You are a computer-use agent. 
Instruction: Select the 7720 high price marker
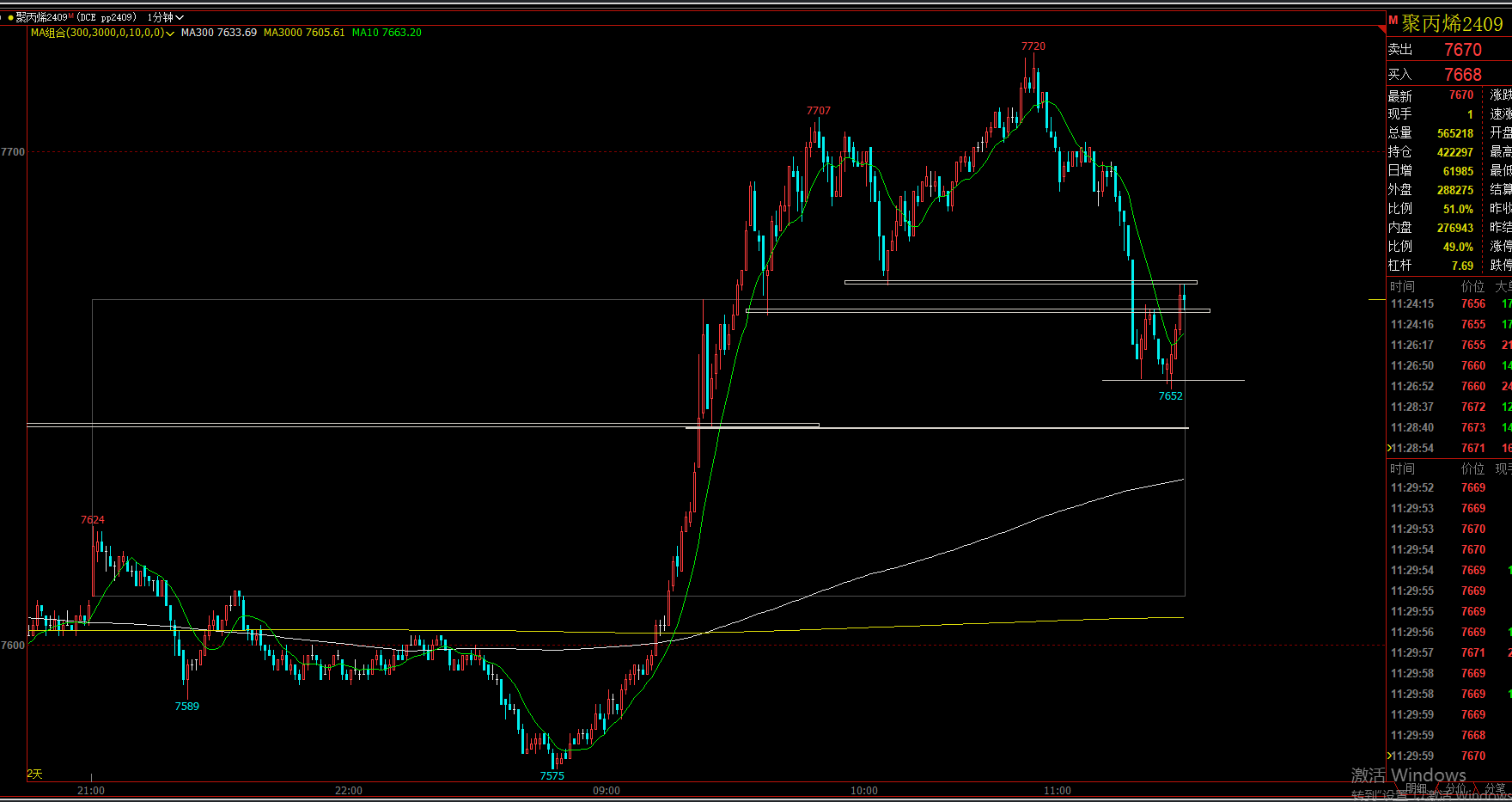(1033, 46)
